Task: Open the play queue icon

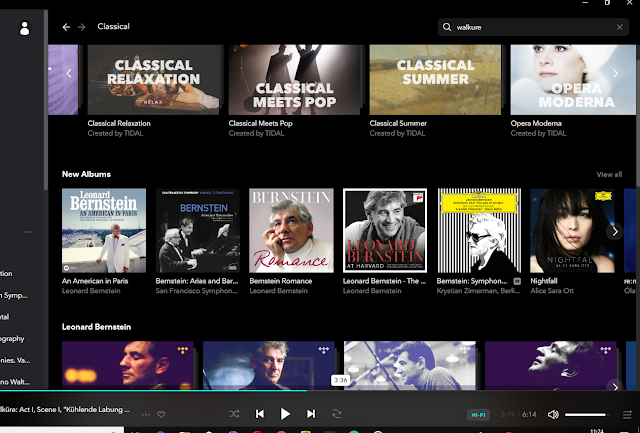Action: click(x=627, y=415)
